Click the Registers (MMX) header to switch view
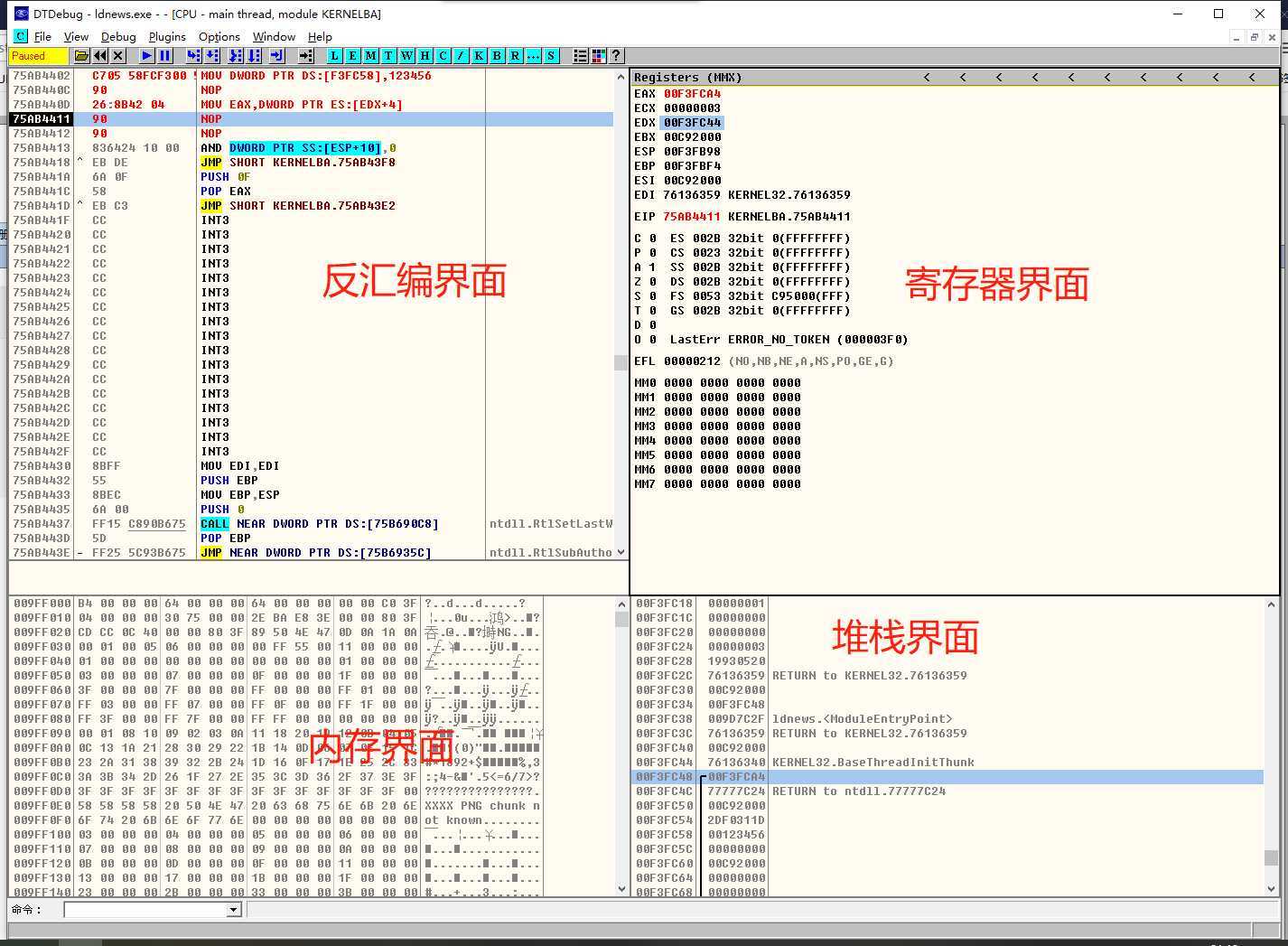 click(954, 77)
